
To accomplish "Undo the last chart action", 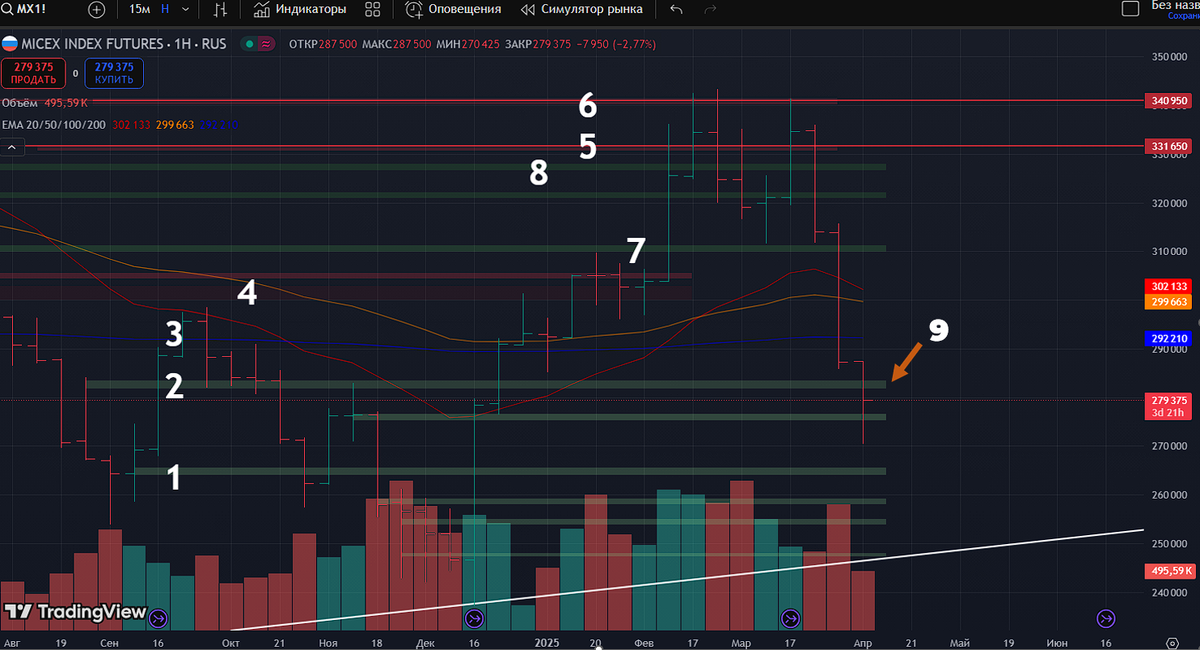I will click(x=676, y=9).
